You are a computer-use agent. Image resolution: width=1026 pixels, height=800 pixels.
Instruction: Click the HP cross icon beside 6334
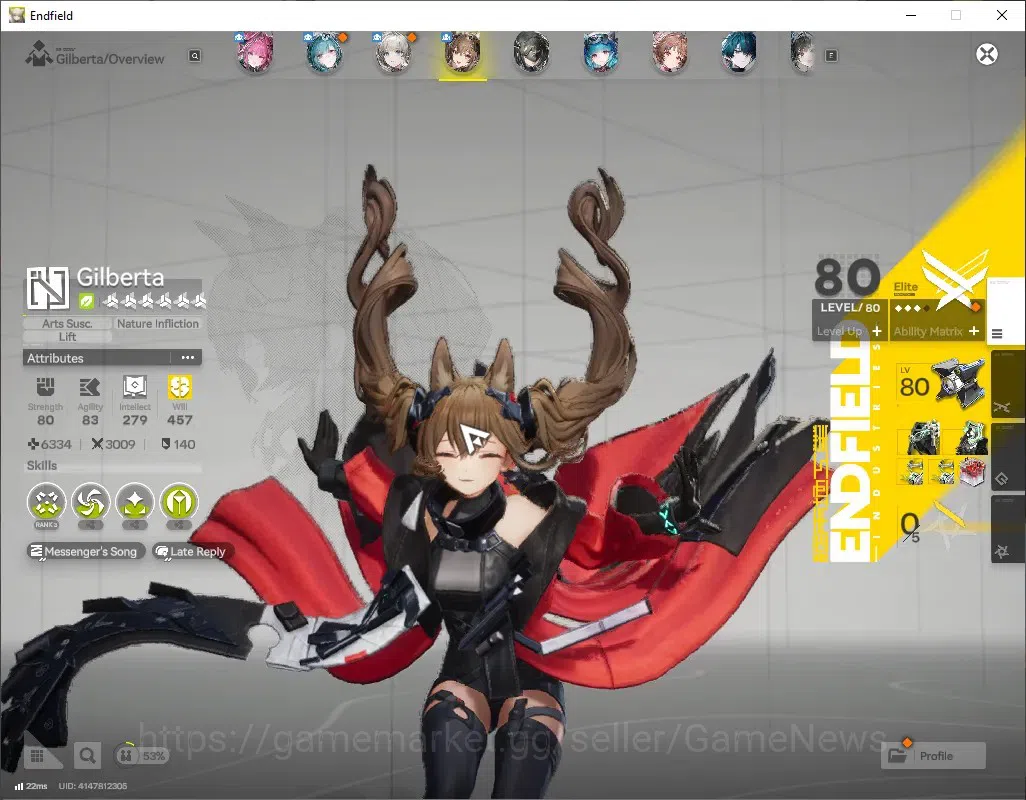33,444
